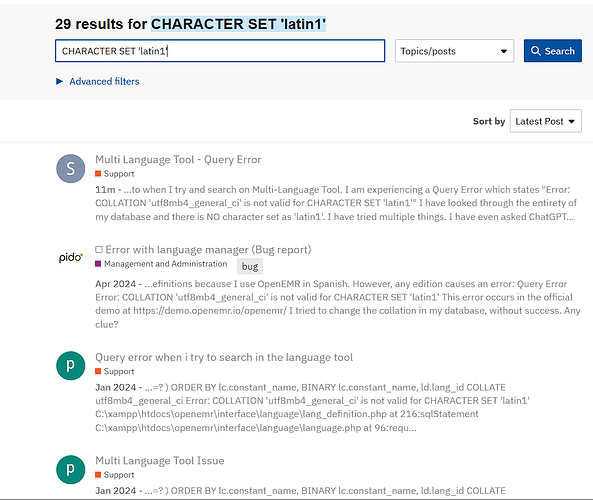This screenshot has width=593, height=500.
Task: Open the Sort by Latest Post dropdown
Action: [x=545, y=121]
